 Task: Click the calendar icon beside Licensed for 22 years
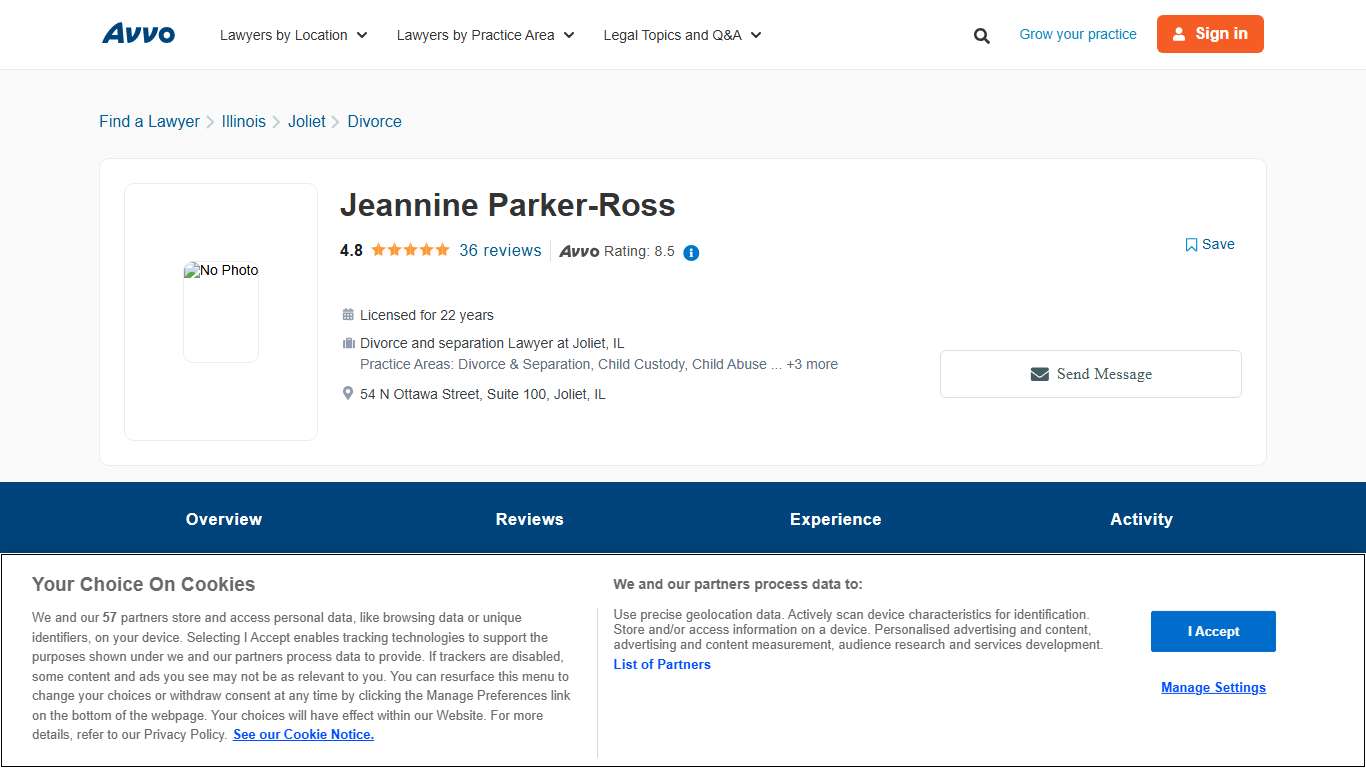coord(347,314)
